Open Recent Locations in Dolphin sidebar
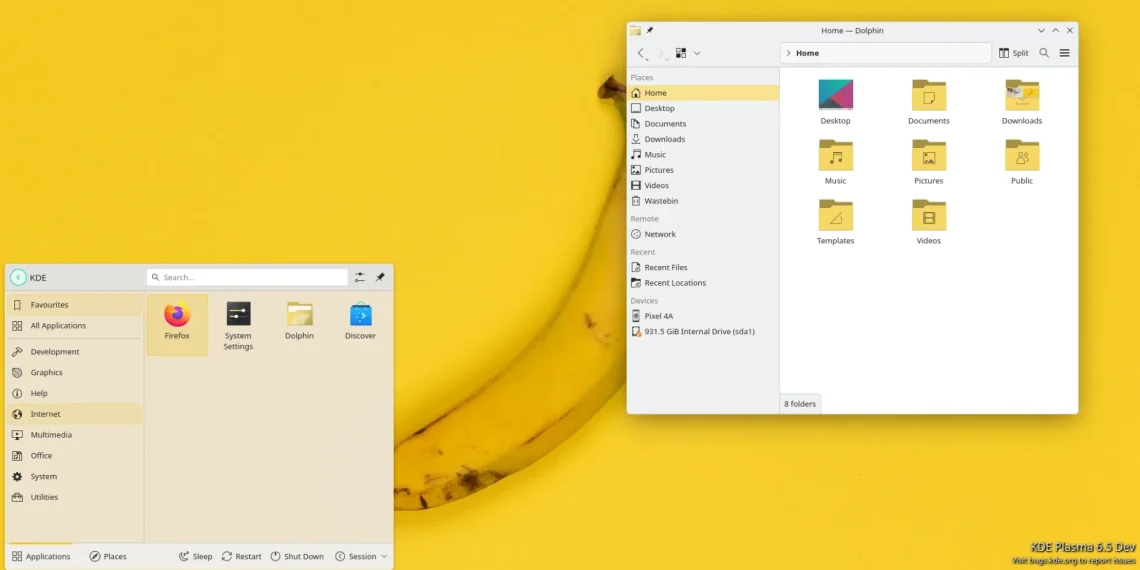Viewport: 1140px width, 570px height. pyautogui.click(x=702, y=283)
